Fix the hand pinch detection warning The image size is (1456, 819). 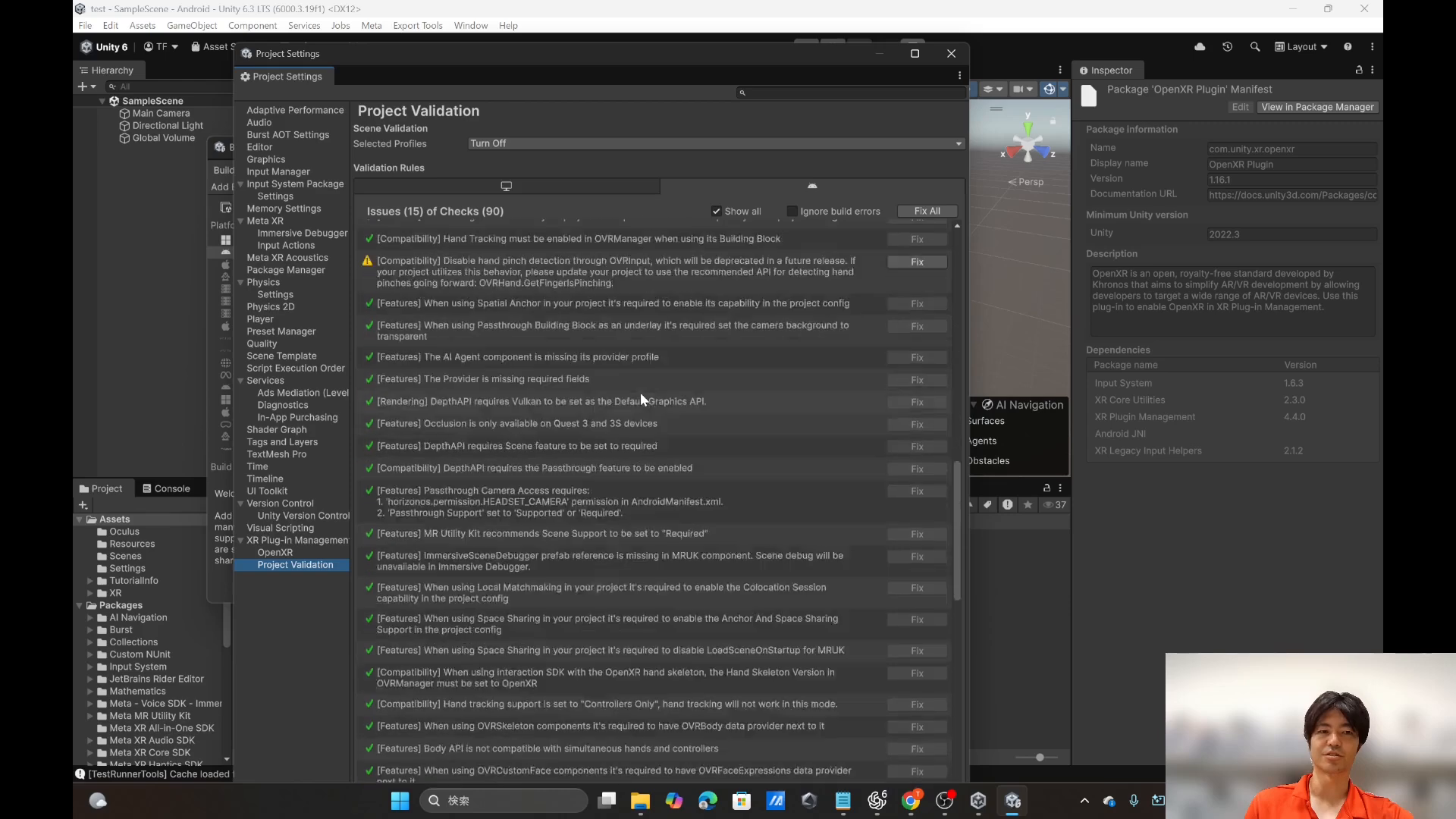tap(917, 262)
